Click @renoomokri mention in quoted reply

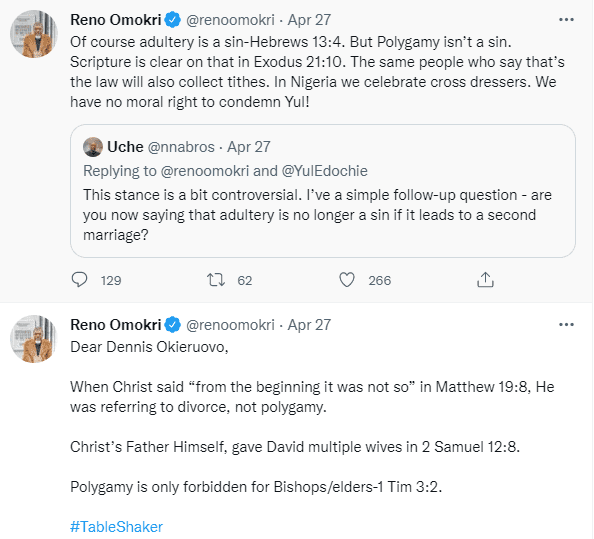click(x=205, y=171)
